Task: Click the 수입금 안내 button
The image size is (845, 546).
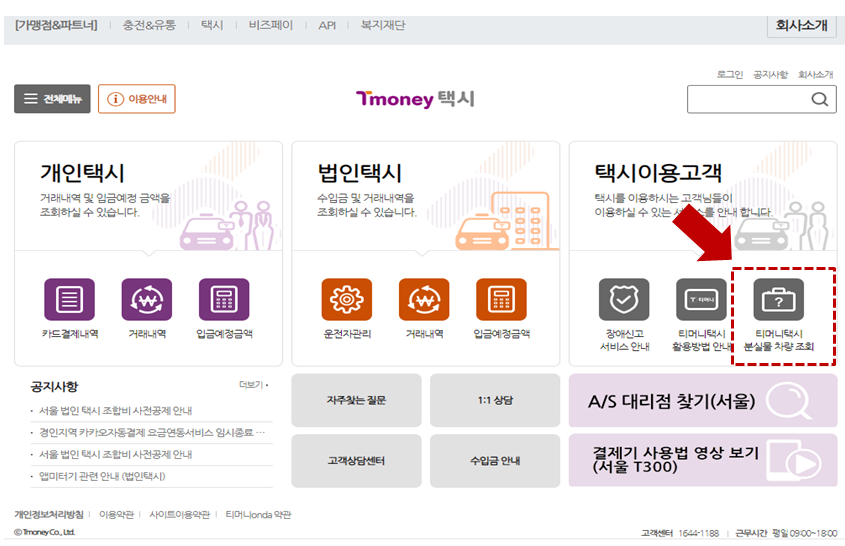Action: (x=495, y=461)
